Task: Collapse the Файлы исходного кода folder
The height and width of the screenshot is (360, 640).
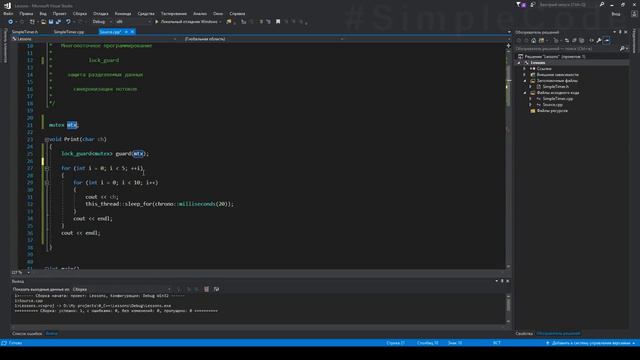Action: [525, 93]
